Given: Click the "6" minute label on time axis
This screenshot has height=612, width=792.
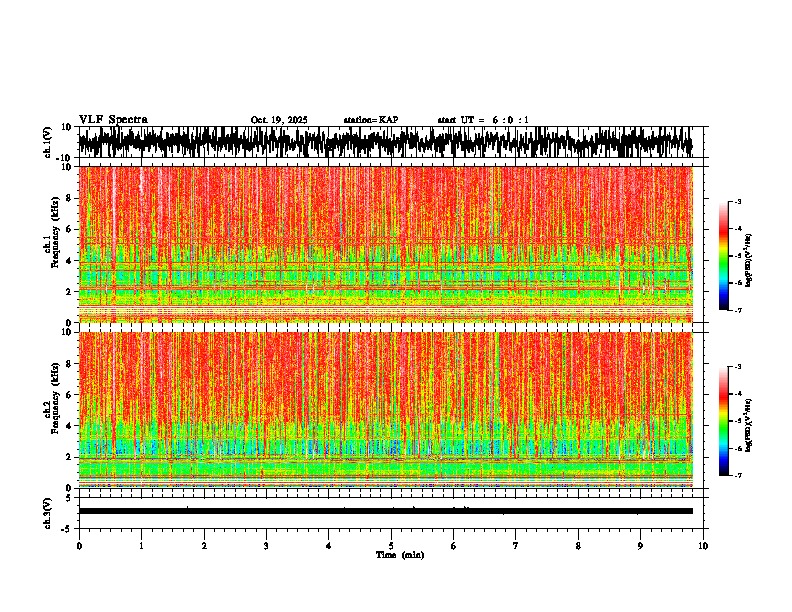Looking at the screenshot, I should click(454, 546).
